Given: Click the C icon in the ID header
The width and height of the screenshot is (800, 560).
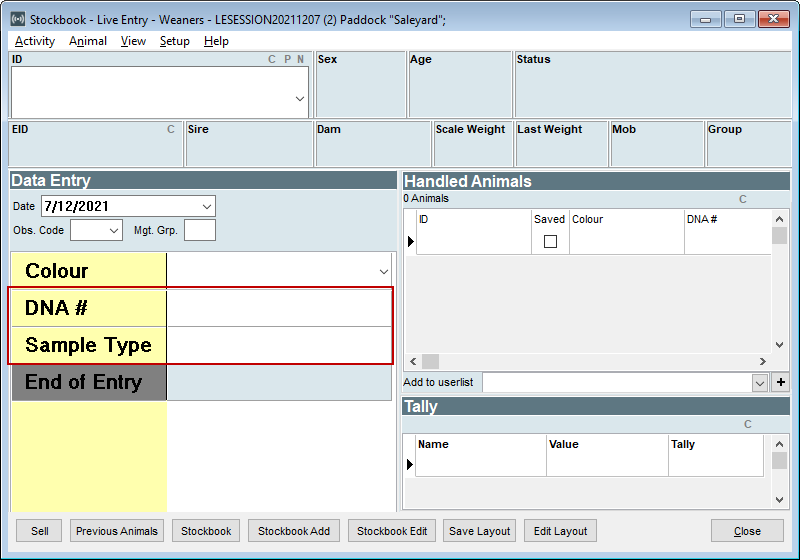Looking at the screenshot, I should [272, 59].
